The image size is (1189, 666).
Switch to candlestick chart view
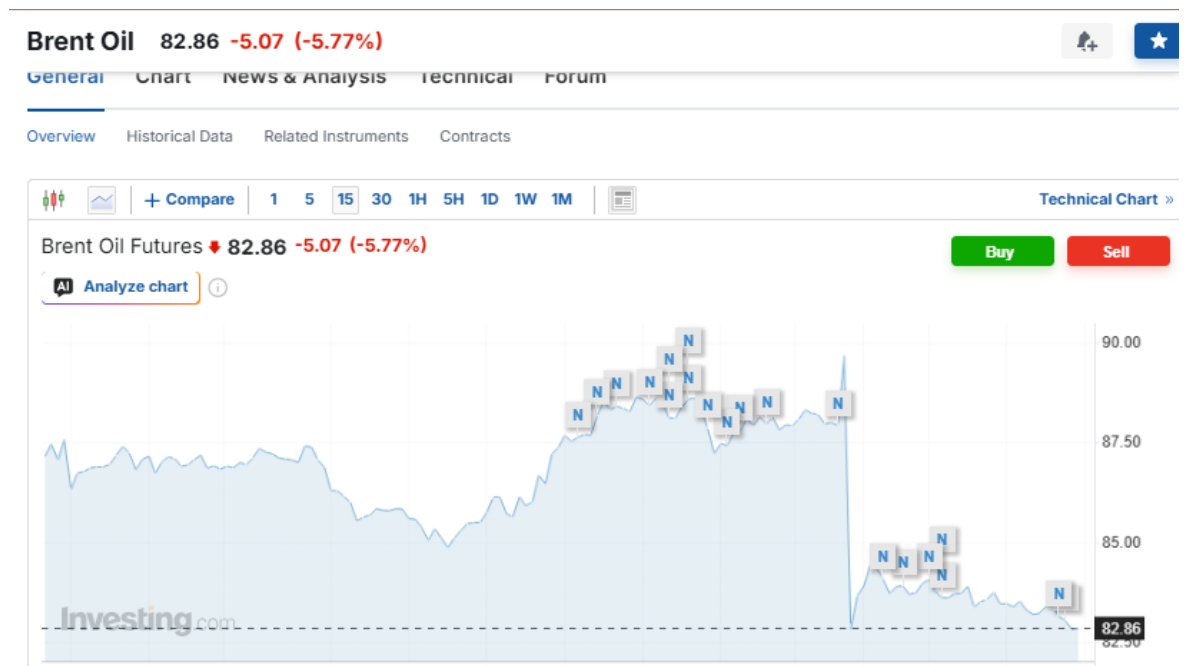pyautogui.click(x=54, y=199)
